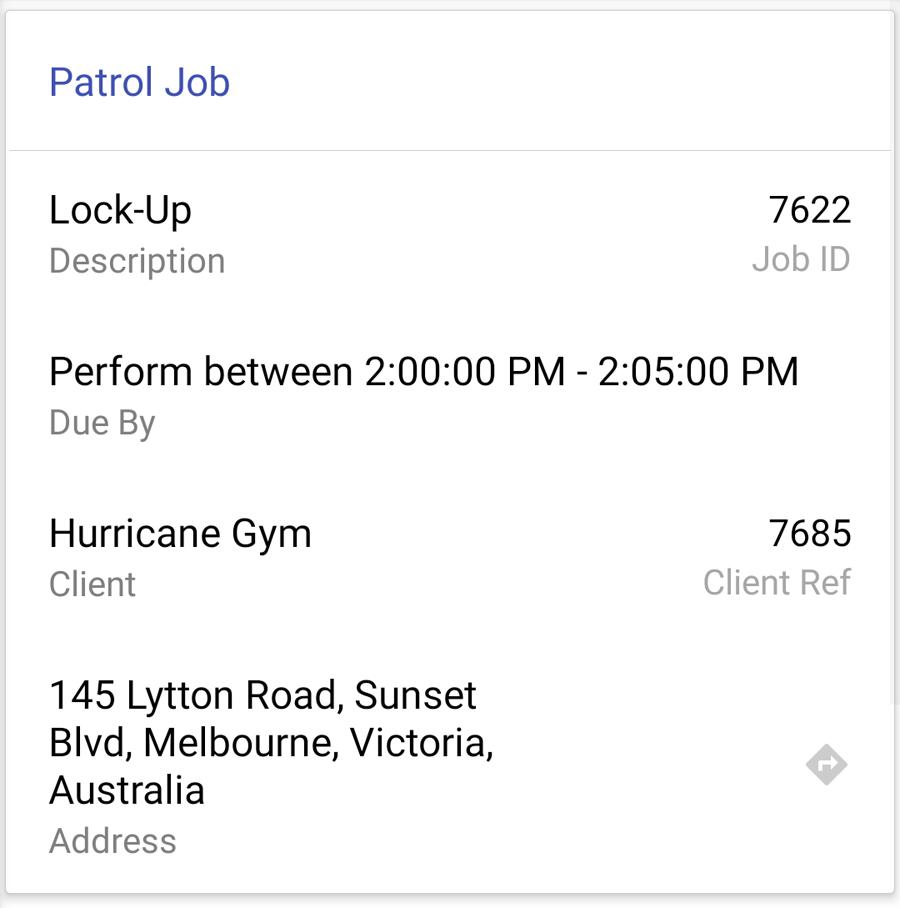Click the Description field label

tap(137, 261)
